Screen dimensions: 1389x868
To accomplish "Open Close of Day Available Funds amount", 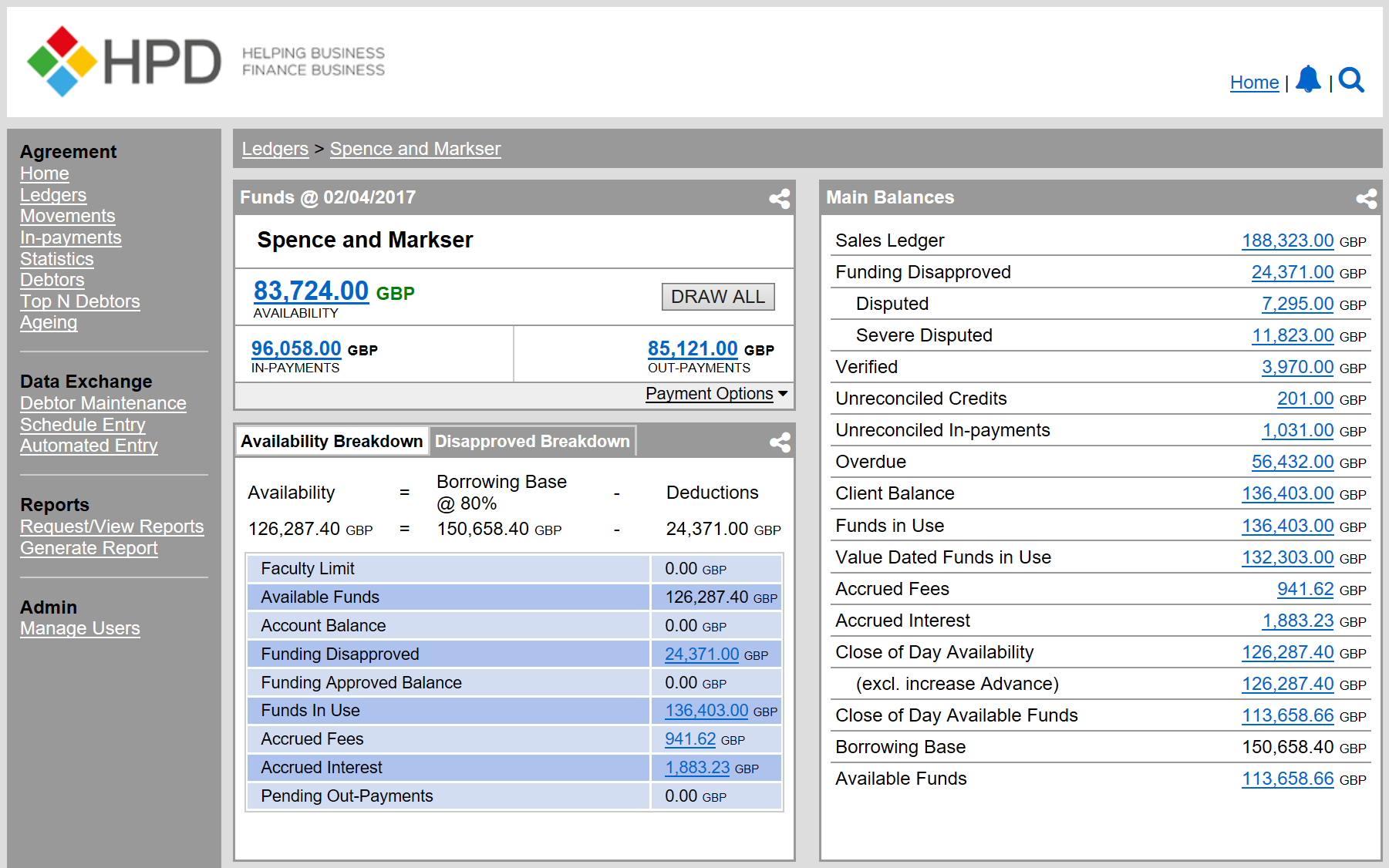I will click(x=1288, y=715).
